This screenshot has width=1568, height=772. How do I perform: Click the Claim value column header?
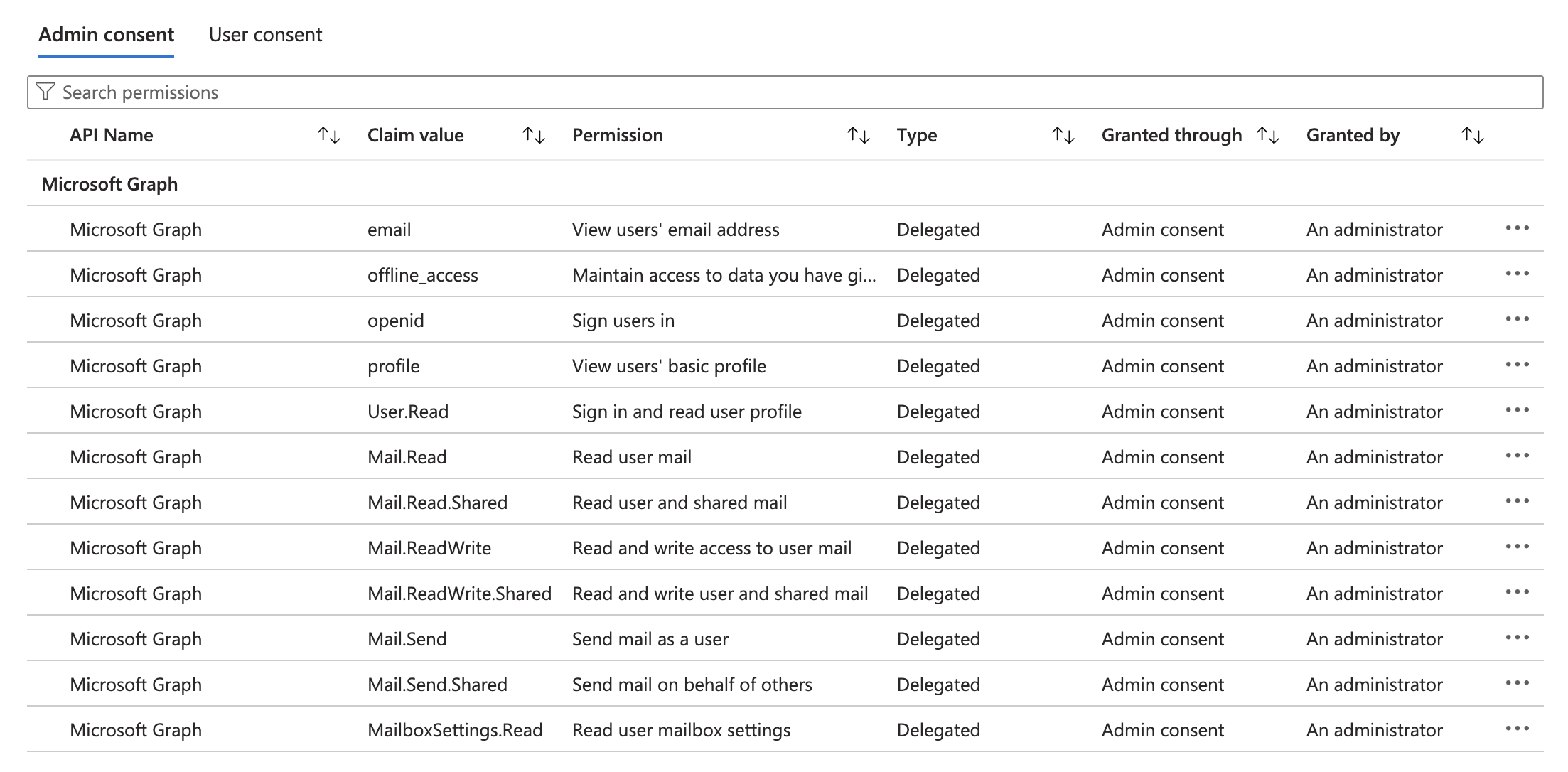tap(415, 135)
